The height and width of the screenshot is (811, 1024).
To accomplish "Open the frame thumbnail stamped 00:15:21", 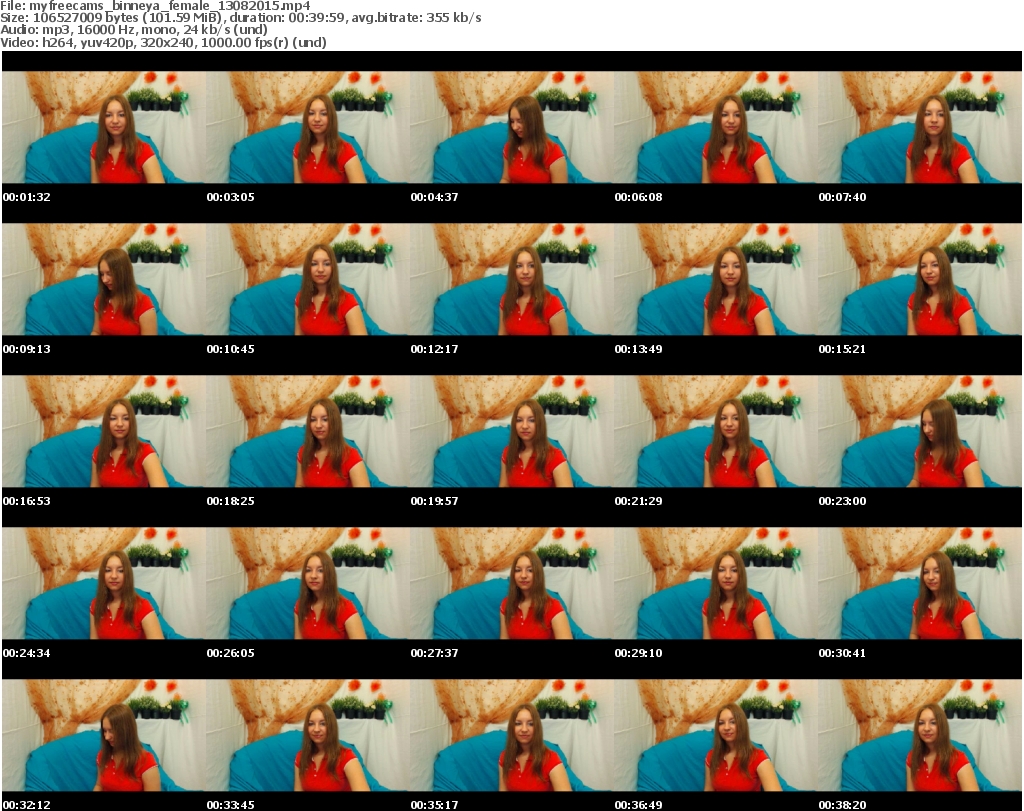I will [x=920, y=279].
